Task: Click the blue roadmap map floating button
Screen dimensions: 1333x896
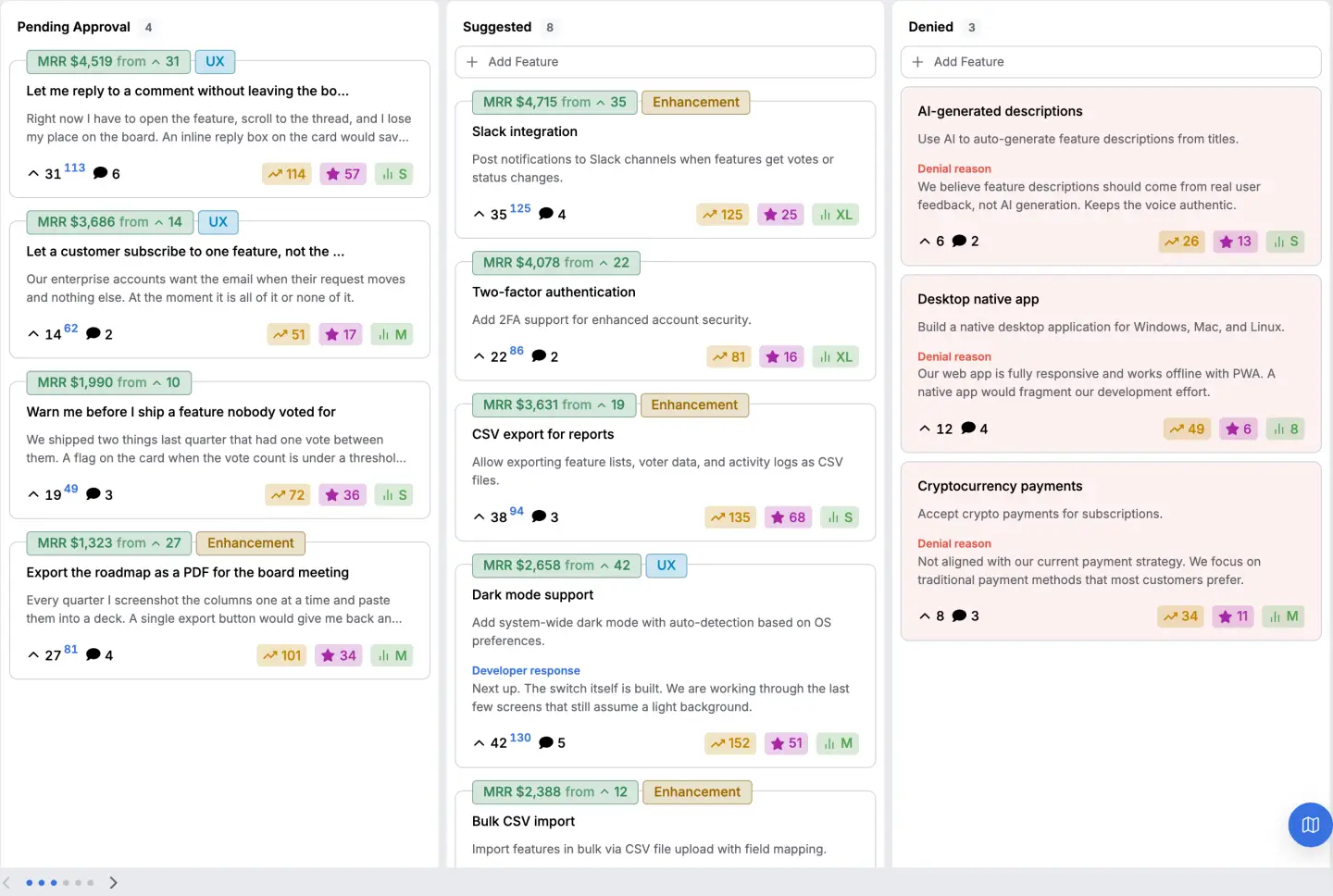Action: tap(1310, 824)
